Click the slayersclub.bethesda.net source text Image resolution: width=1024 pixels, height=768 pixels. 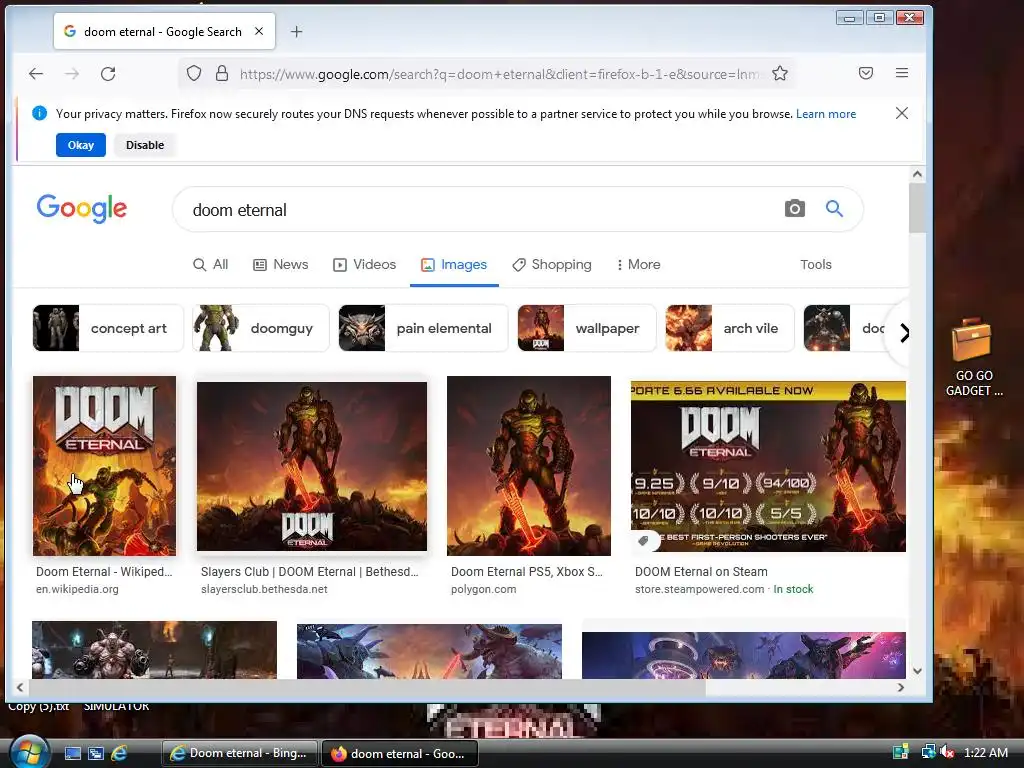point(264,589)
